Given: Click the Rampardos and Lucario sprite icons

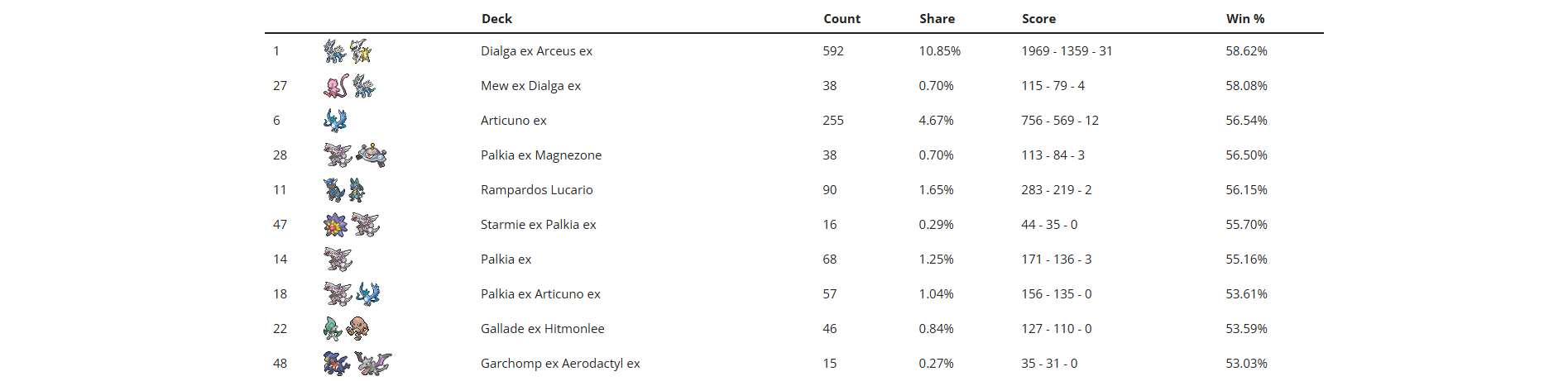Looking at the screenshot, I should click(344, 190).
